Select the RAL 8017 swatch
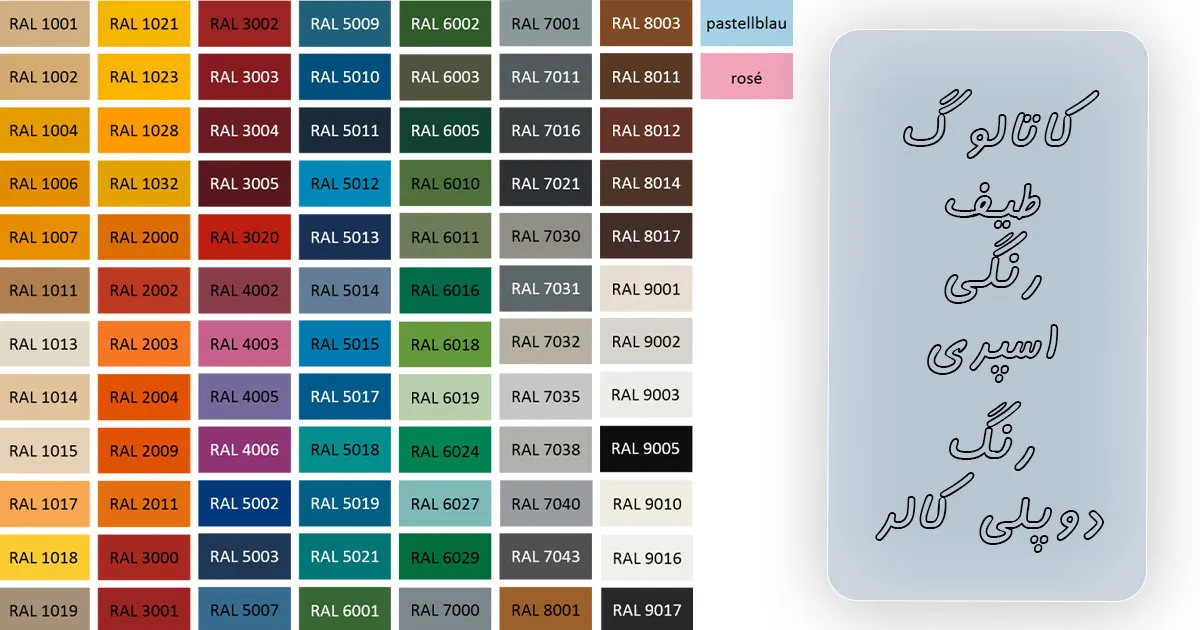Image resolution: width=1200 pixels, height=630 pixels. point(646,237)
